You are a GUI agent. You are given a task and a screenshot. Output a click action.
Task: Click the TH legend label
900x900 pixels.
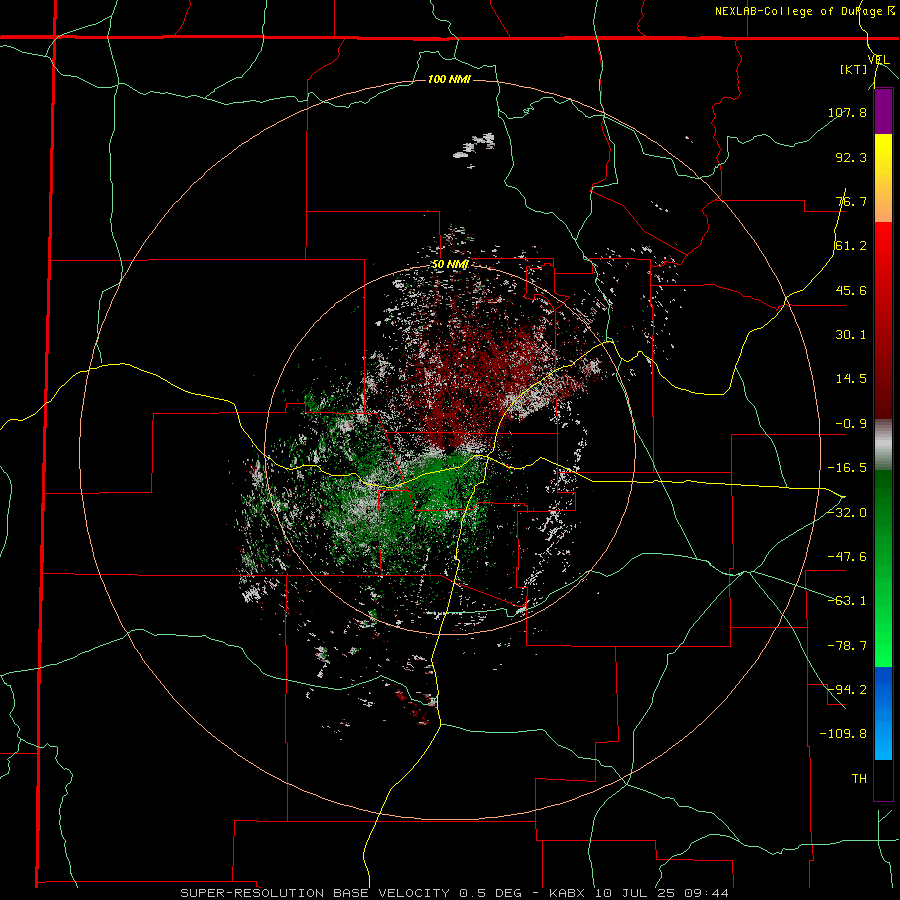pos(859,779)
